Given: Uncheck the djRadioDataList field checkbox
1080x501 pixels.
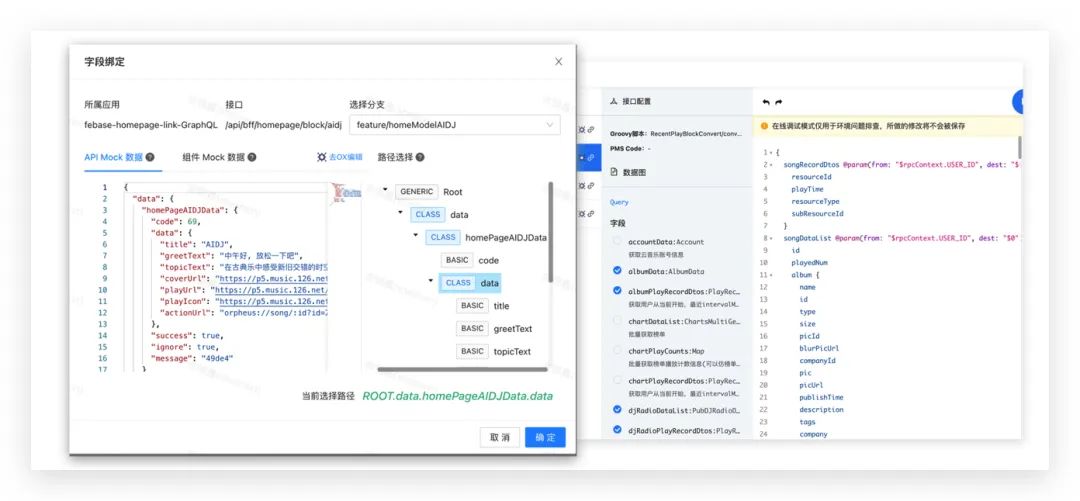Looking at the screenshot, I should tap(617, 409).
